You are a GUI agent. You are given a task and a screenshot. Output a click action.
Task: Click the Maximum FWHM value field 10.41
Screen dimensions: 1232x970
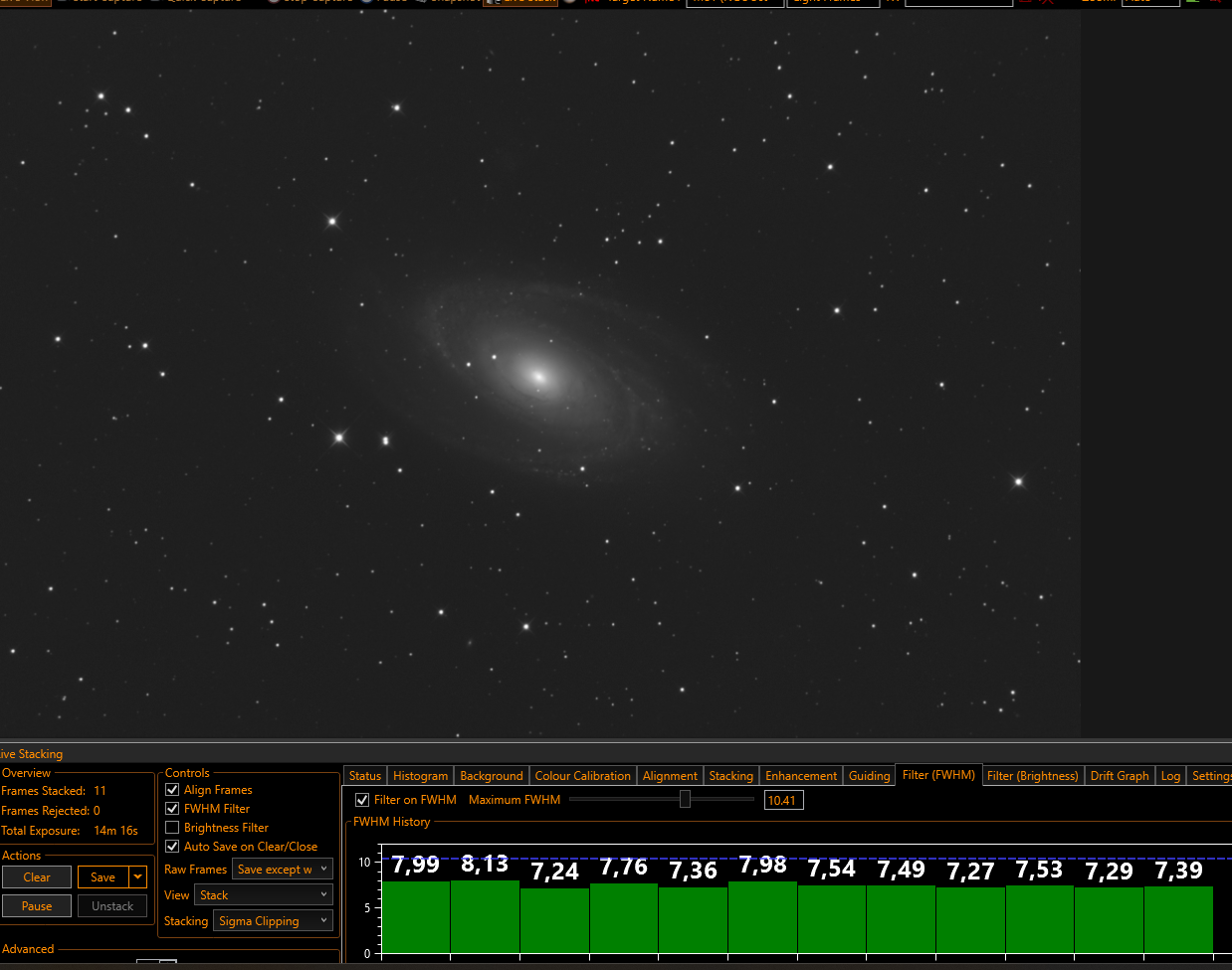pyautogui.click(x=783, y=800)
